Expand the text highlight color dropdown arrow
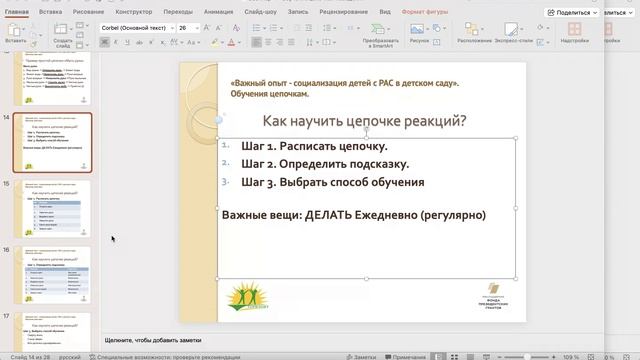 click(x=222, y=42)
